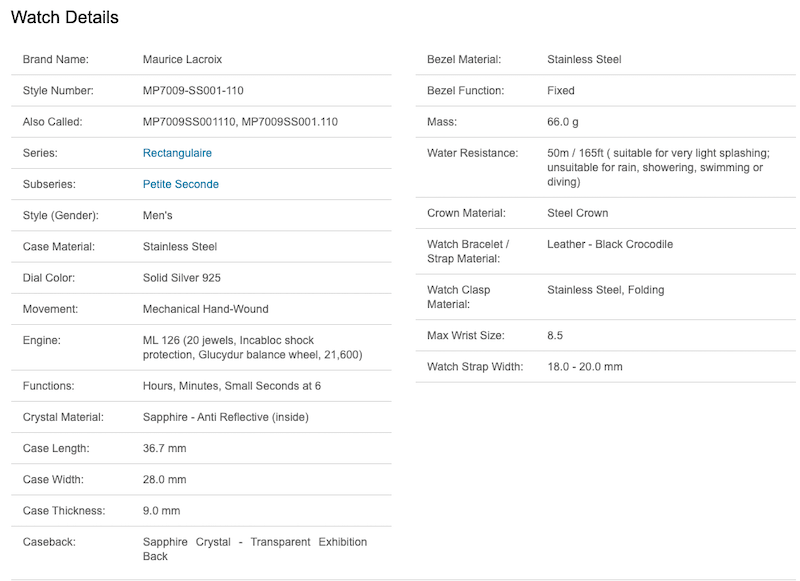Click the brand value Maurice Lacroix
The height and width of the screenshot is (581, 800).
[182, 59]
